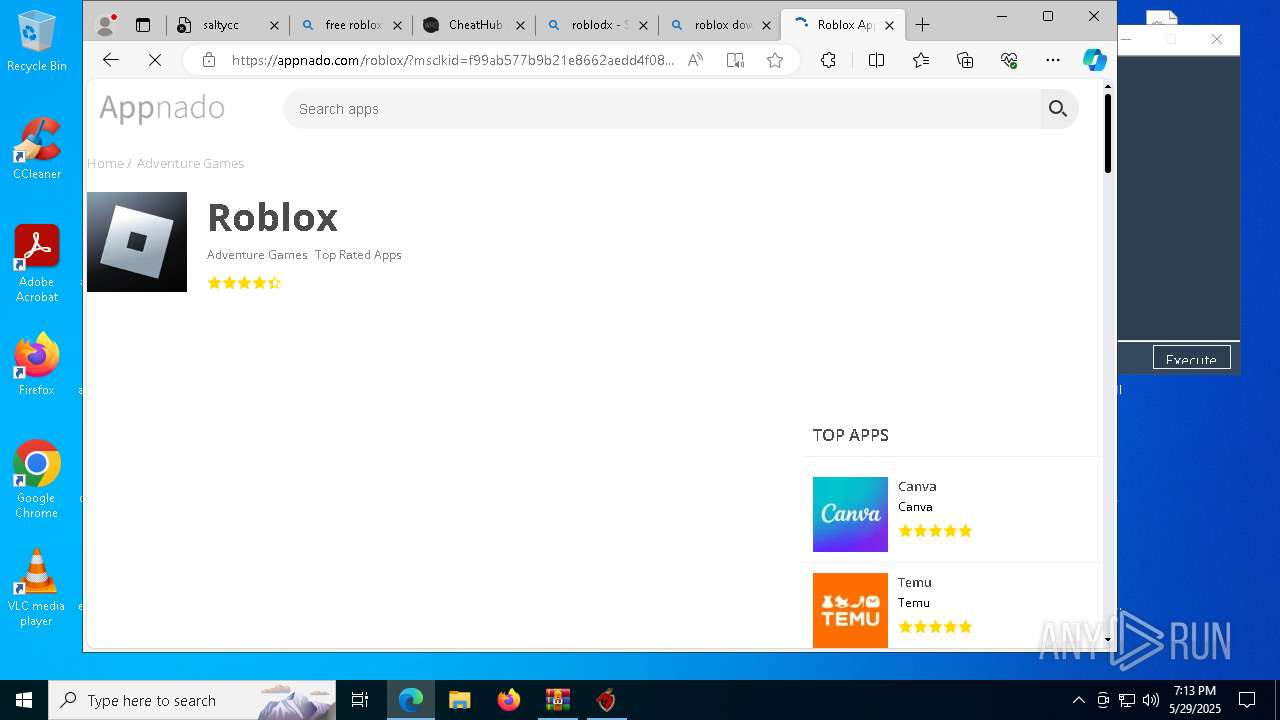The image size is (1280, 720).
Task: Toggle Split screen view
Action: [876, 60]
